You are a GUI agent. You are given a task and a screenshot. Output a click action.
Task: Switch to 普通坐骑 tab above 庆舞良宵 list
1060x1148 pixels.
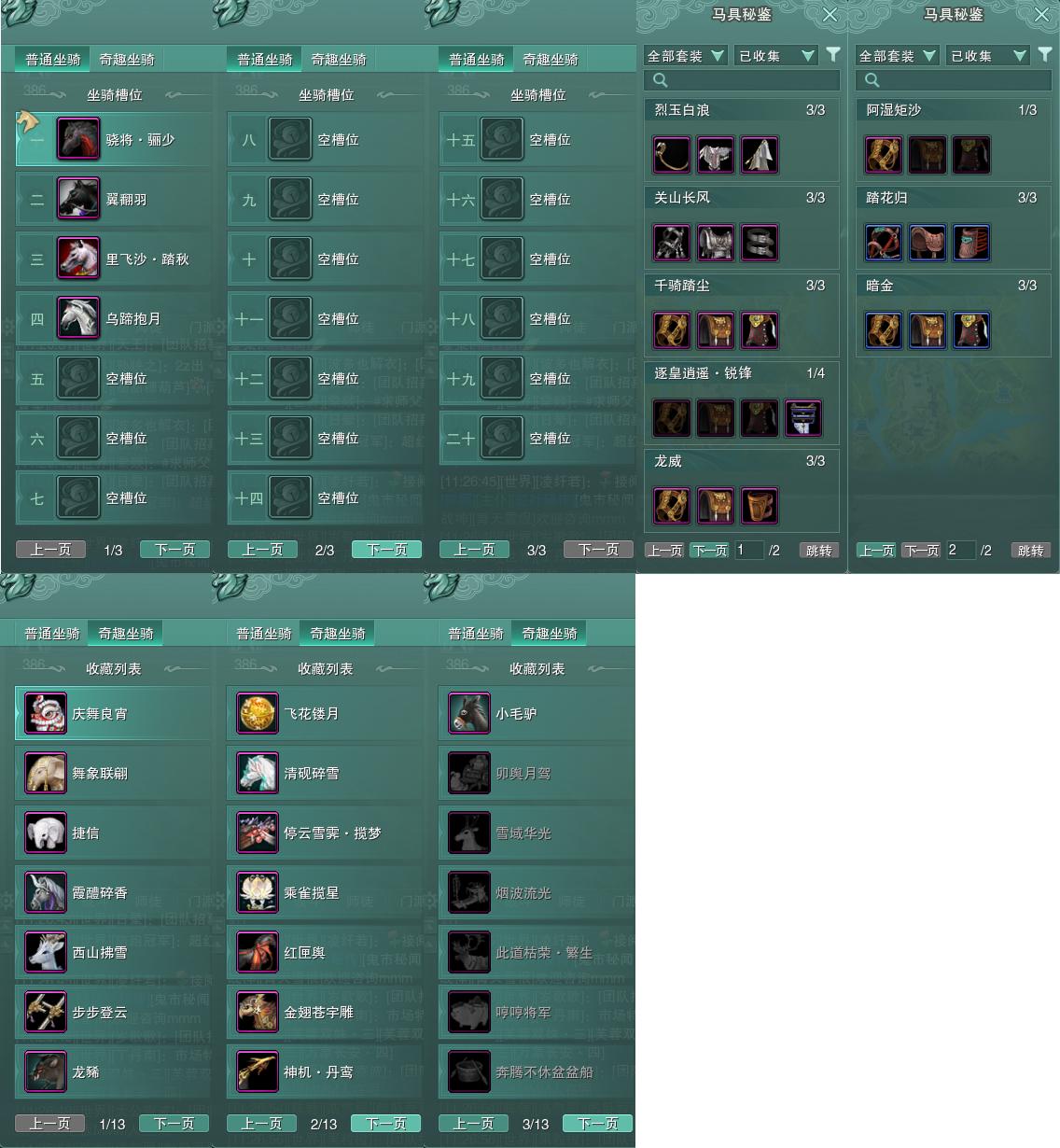(x=52, y=633)
